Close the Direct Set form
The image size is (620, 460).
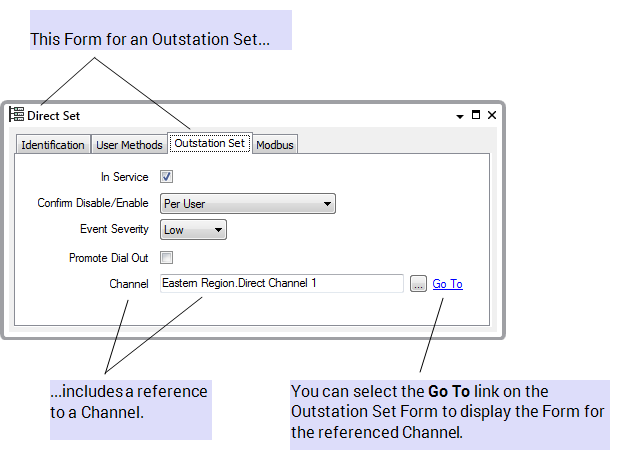pyautogui.click(x=492, y=115)
